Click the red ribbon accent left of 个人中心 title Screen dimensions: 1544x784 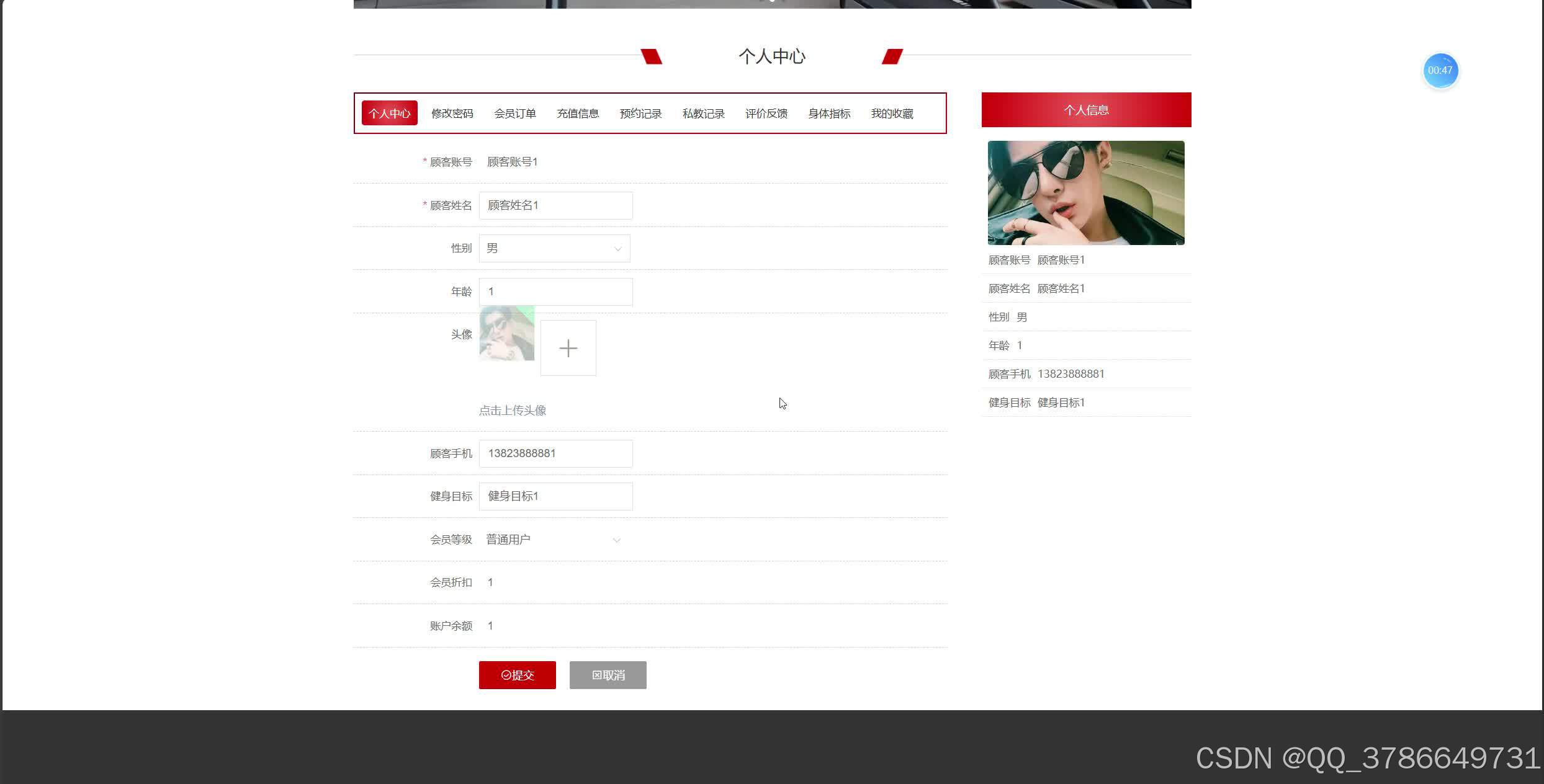point(651,55)
